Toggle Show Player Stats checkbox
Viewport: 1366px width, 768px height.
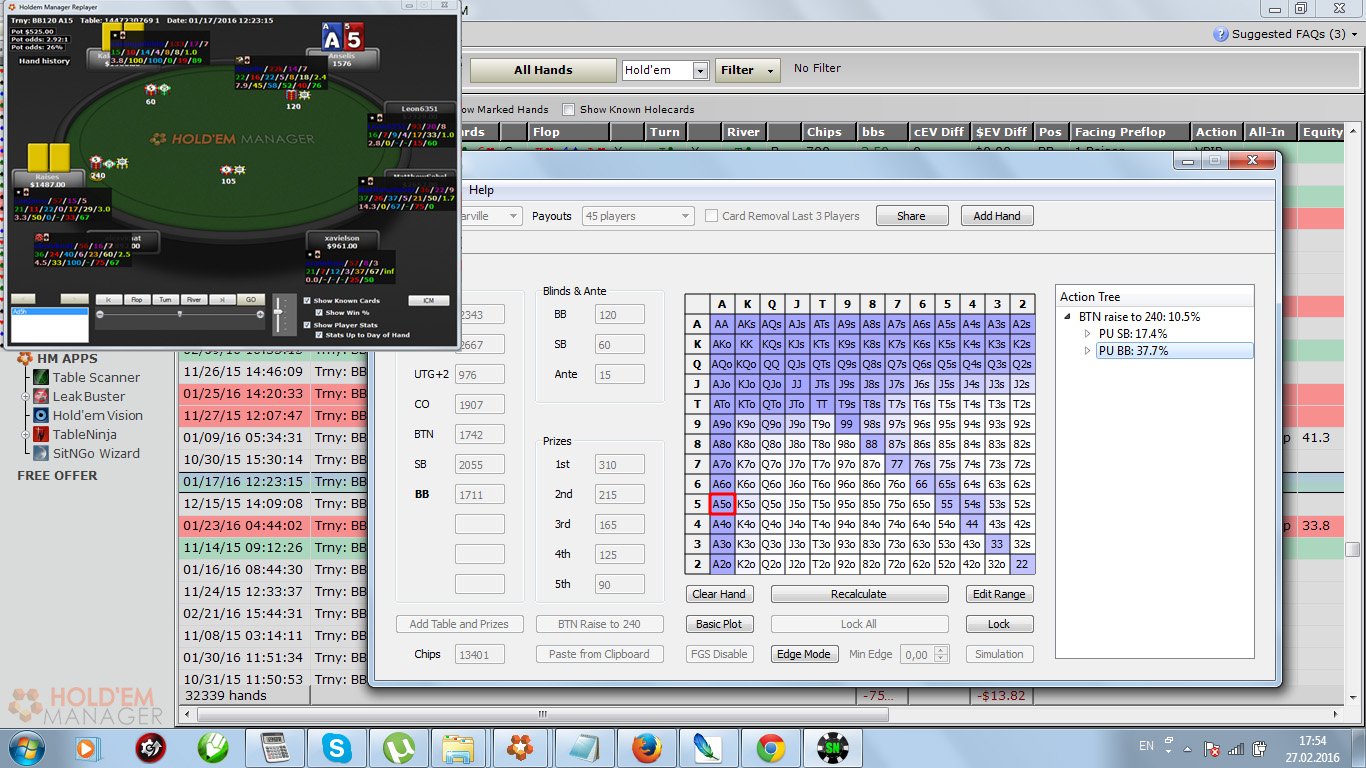point(307,324)
